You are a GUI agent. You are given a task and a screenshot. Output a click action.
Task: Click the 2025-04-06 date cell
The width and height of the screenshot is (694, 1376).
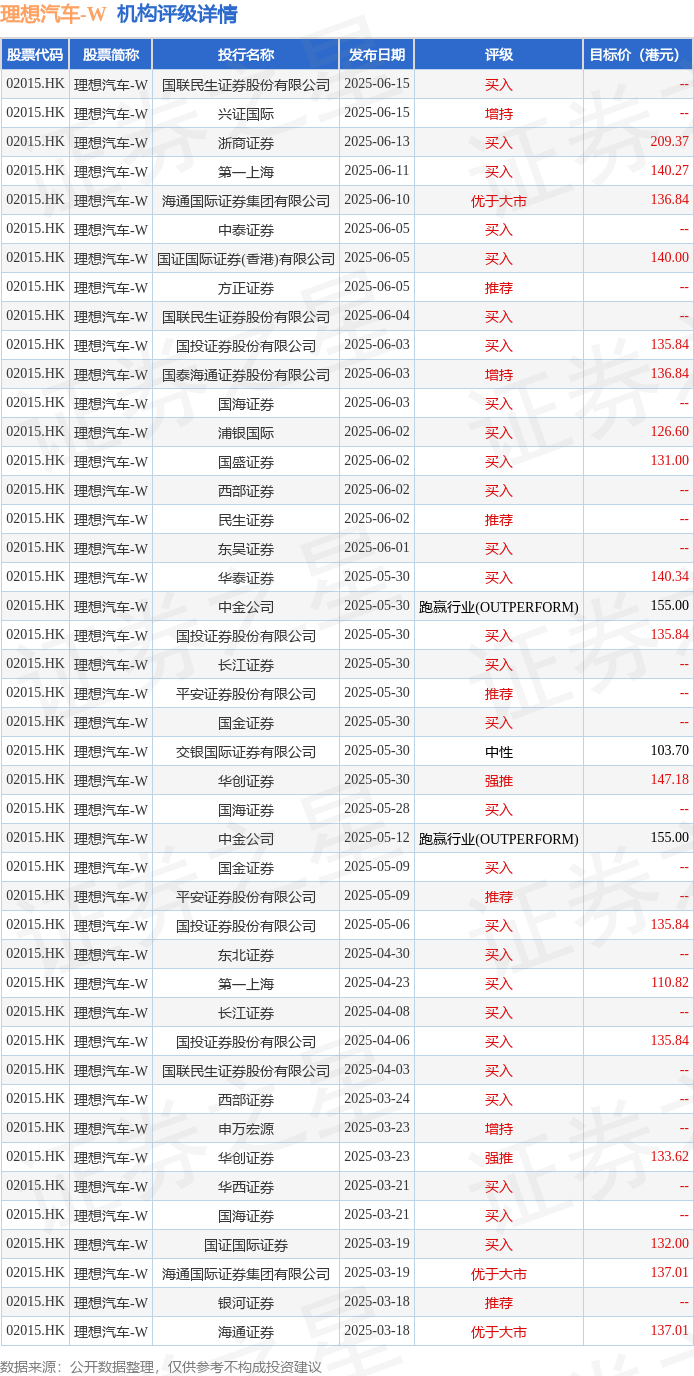377,1041
